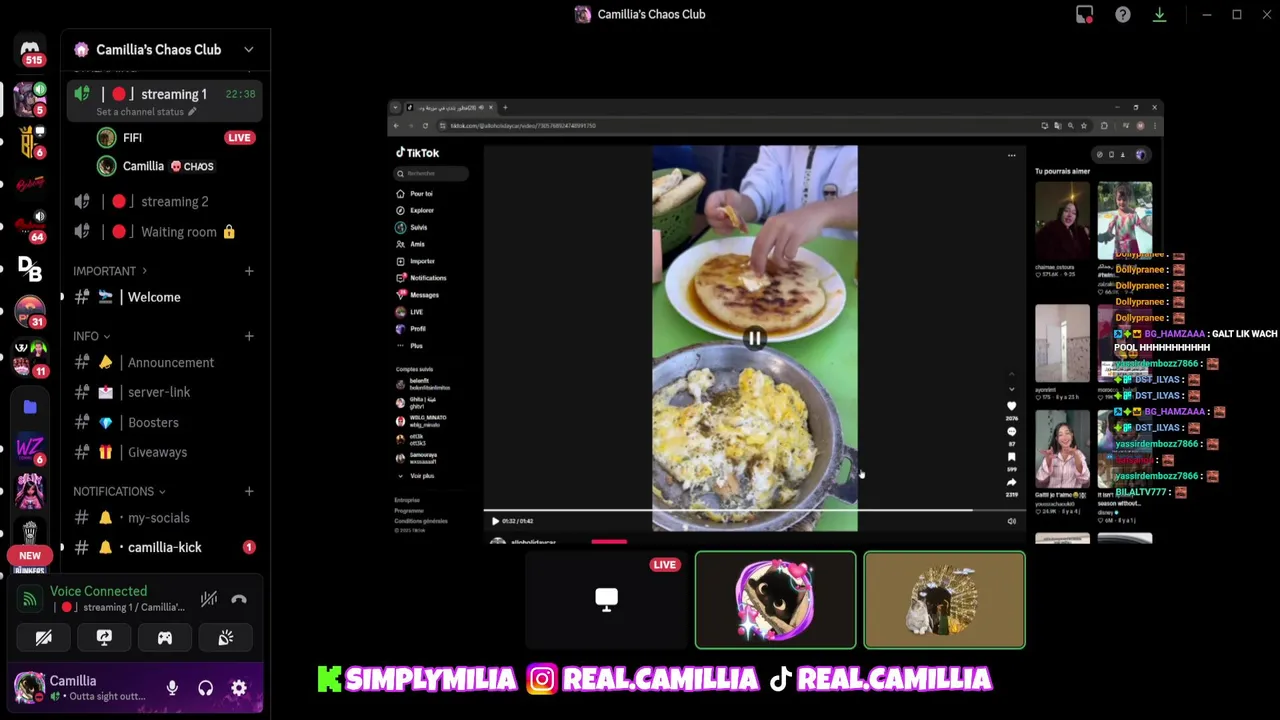Create a channel in the INFO category

click(x=249, y=336)
